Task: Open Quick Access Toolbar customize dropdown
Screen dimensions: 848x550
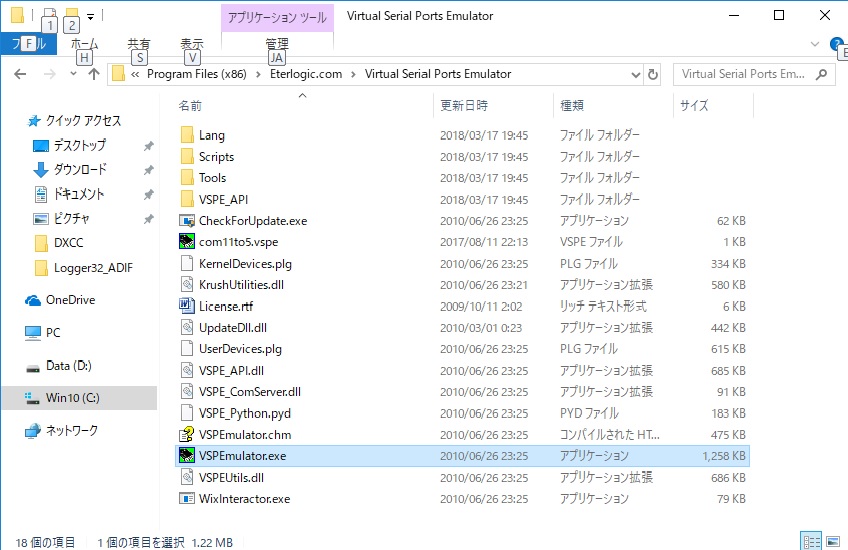Action: 91,17
